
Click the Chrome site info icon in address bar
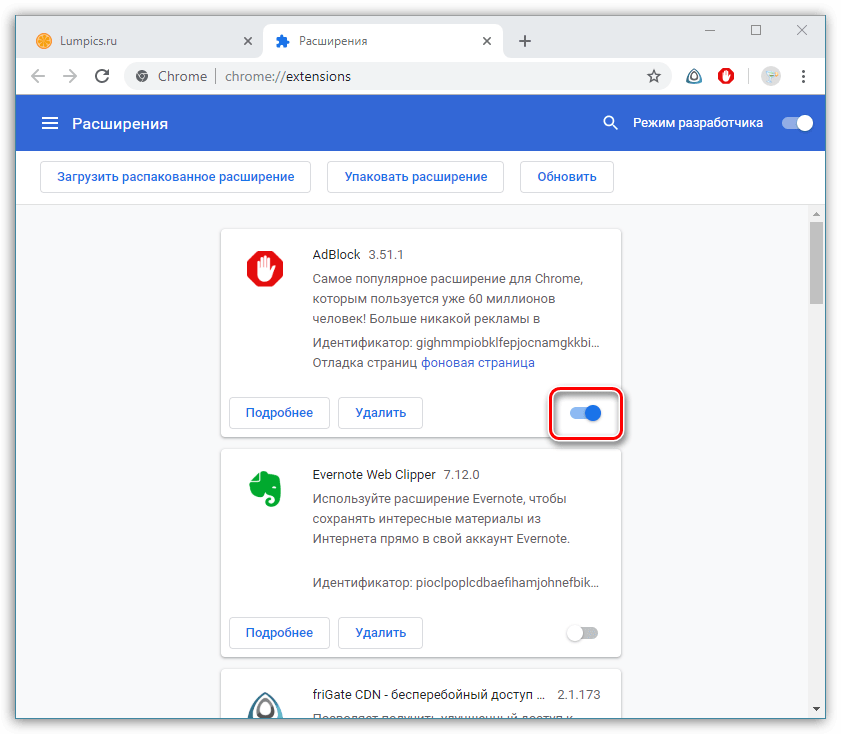pos(142,76)
